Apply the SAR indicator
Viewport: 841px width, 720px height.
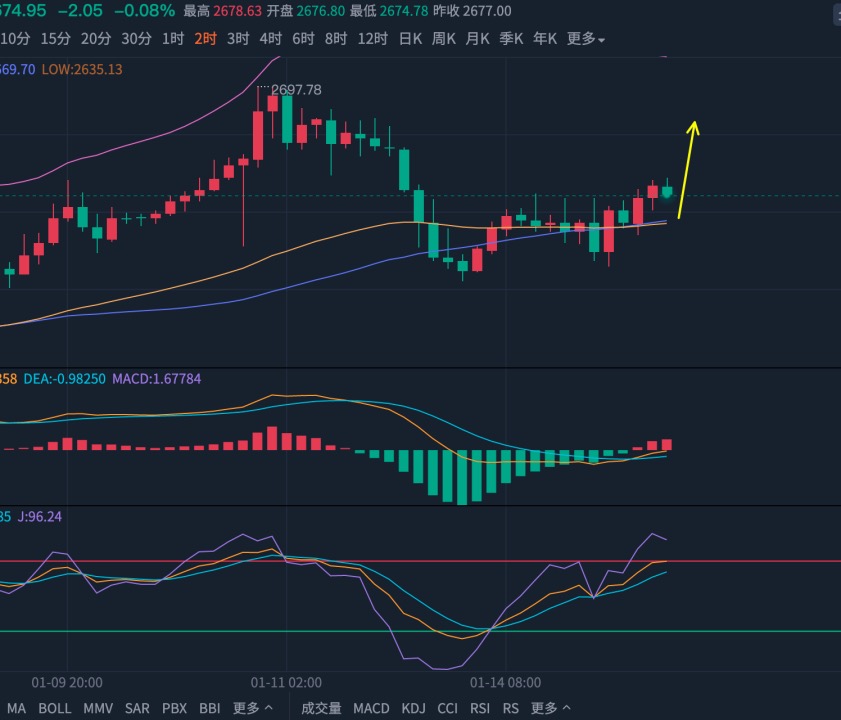tap(137, 708)
